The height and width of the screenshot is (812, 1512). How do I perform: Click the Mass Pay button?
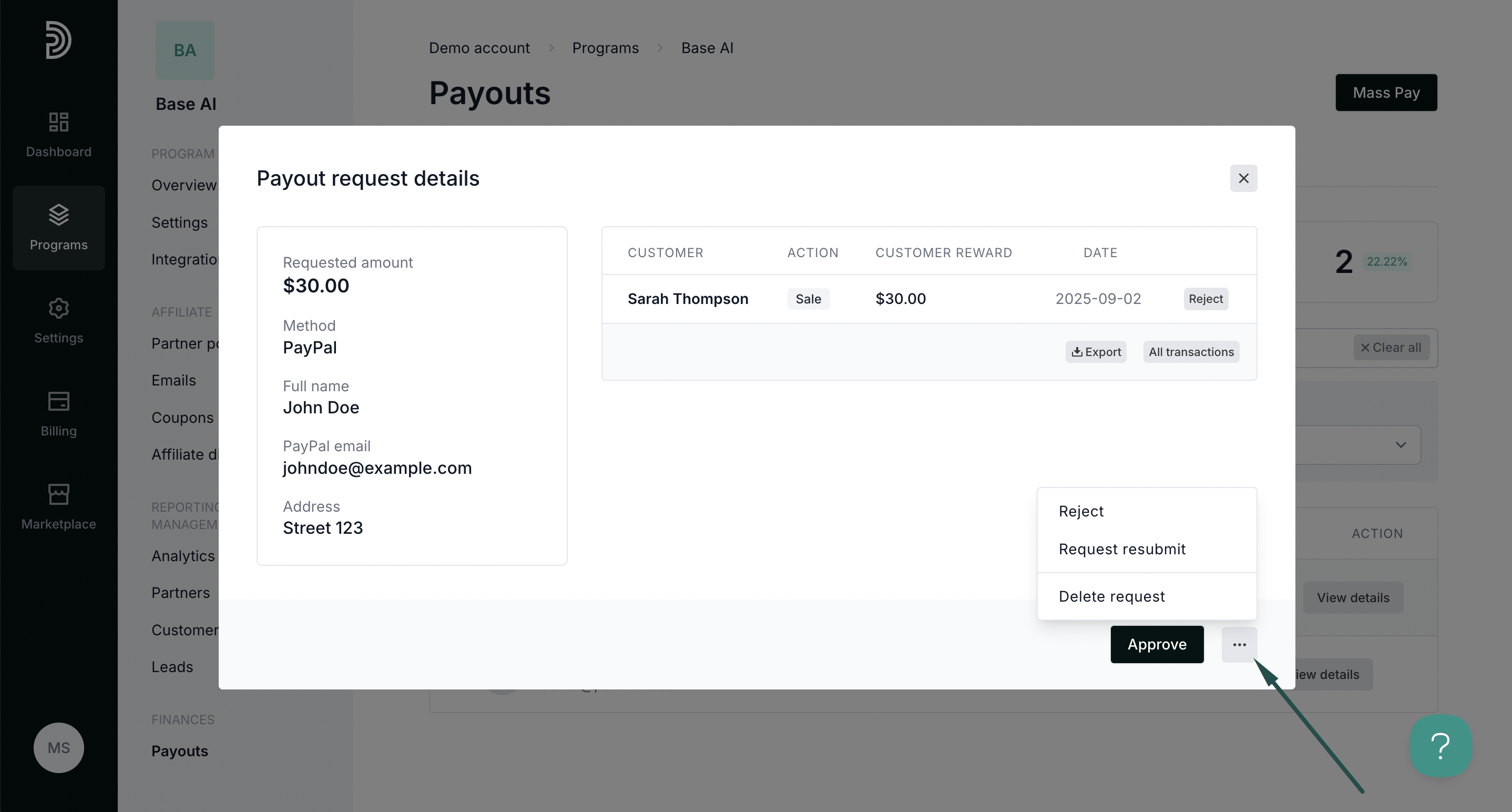(1386, 92)
